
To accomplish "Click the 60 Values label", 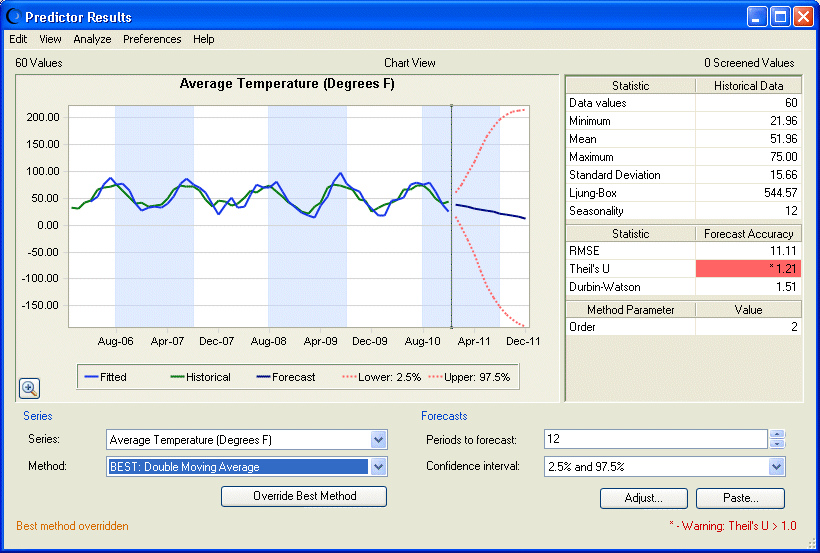I will coord(39,63).
